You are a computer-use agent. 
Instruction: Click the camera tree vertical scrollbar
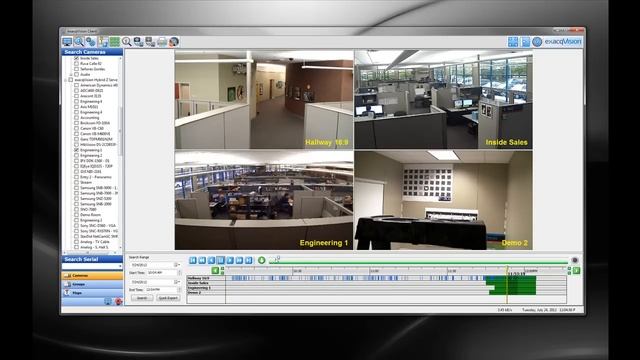[x=120, y=131]
